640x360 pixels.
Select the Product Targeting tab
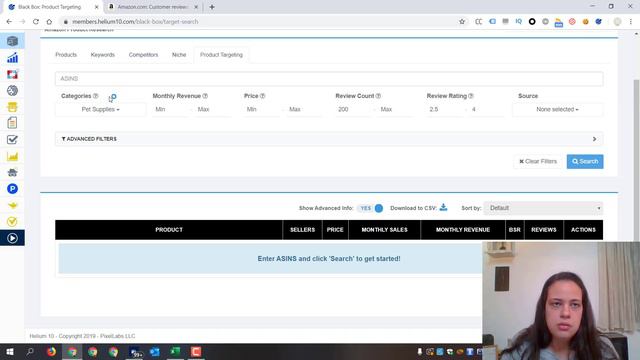221,55
